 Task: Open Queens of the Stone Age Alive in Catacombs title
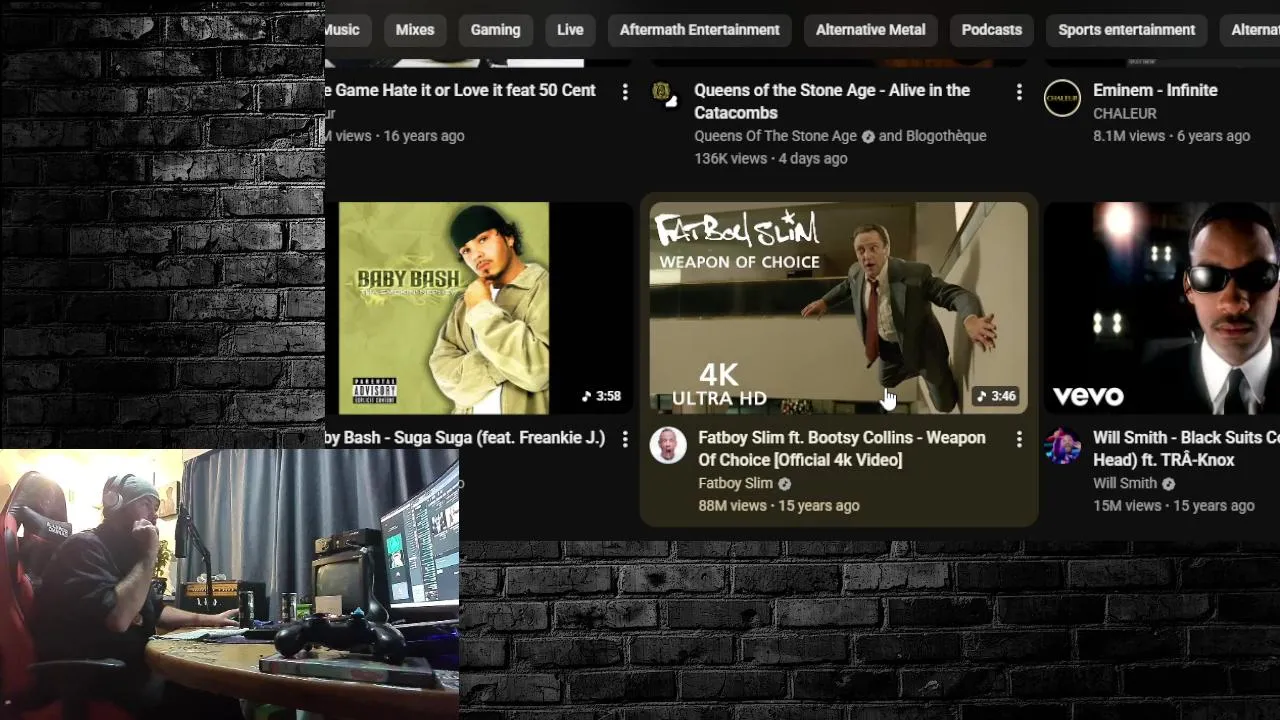(x=832, y=101)
